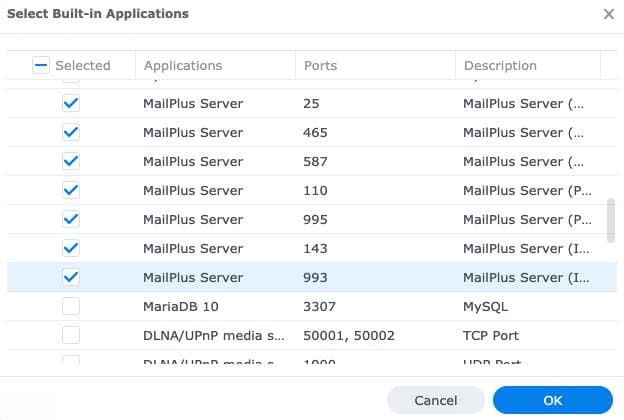The image size is (624, 420).
Task: Click port value 110
Action: pyautogui.click(x=315, y=191)
